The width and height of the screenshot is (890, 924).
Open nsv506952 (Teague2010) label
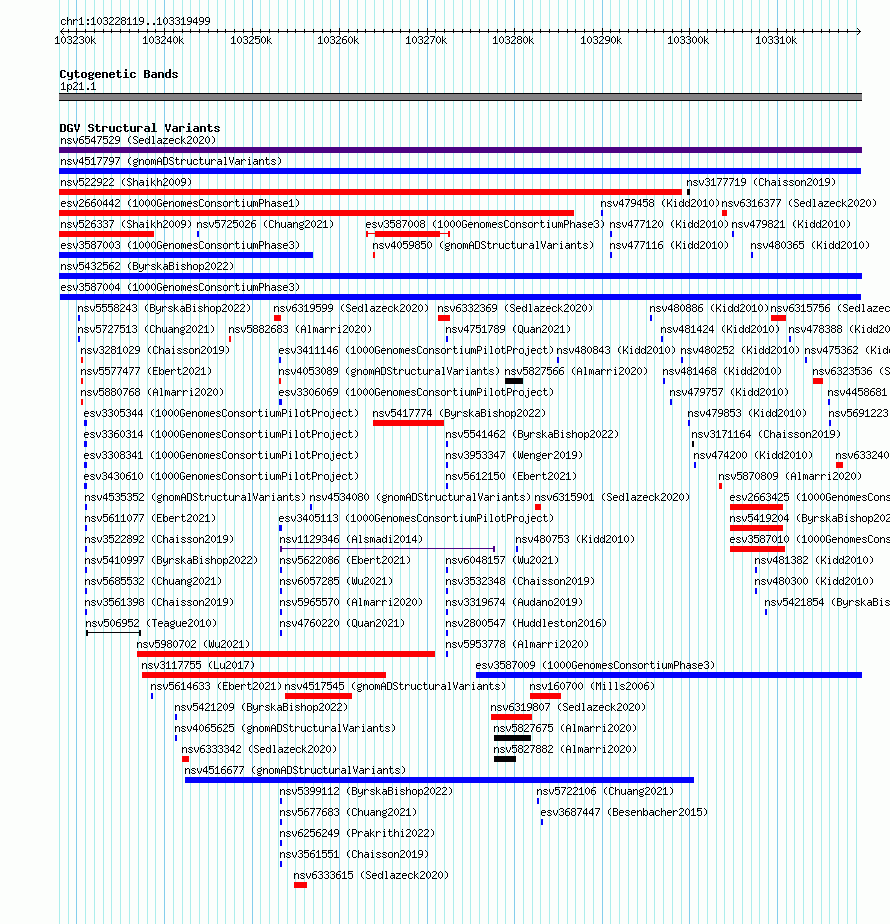(x=151, y=623)
